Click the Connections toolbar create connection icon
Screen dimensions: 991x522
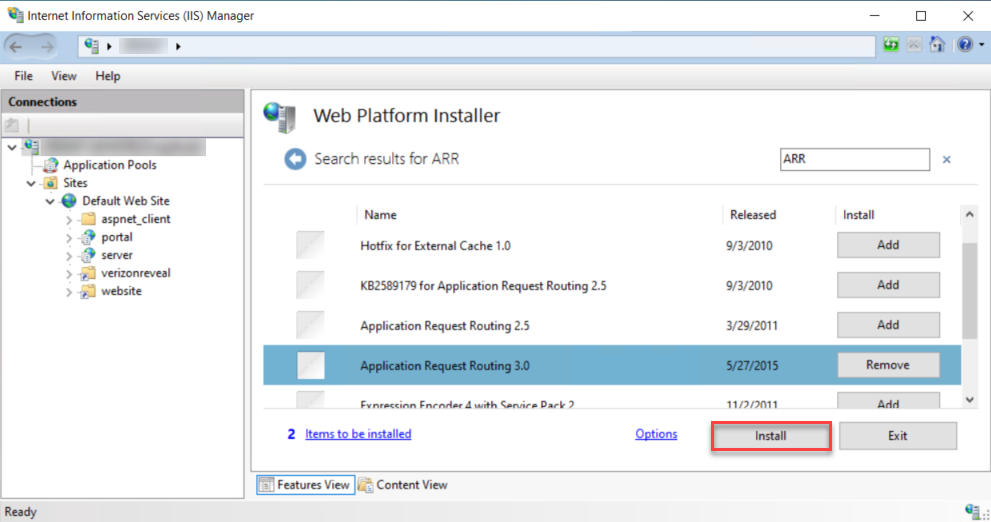12,125
